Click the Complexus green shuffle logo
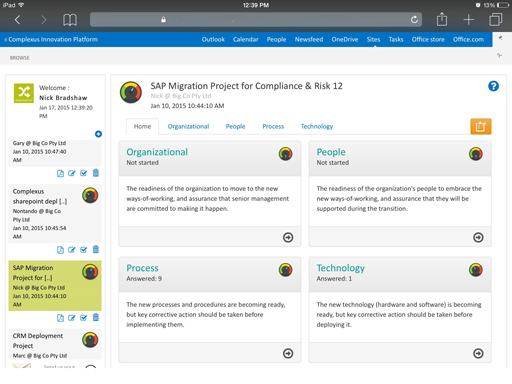 click(x=24, y=93)
